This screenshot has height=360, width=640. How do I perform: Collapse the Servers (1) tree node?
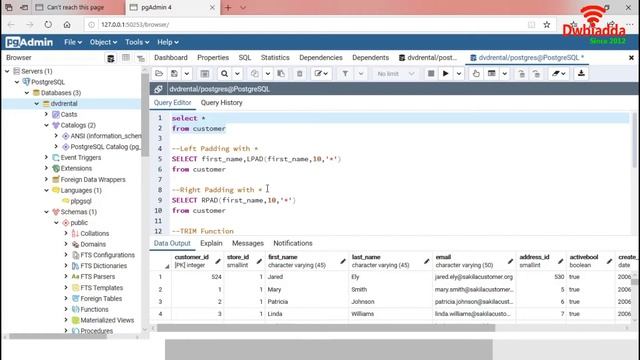[x=7, y=71]
